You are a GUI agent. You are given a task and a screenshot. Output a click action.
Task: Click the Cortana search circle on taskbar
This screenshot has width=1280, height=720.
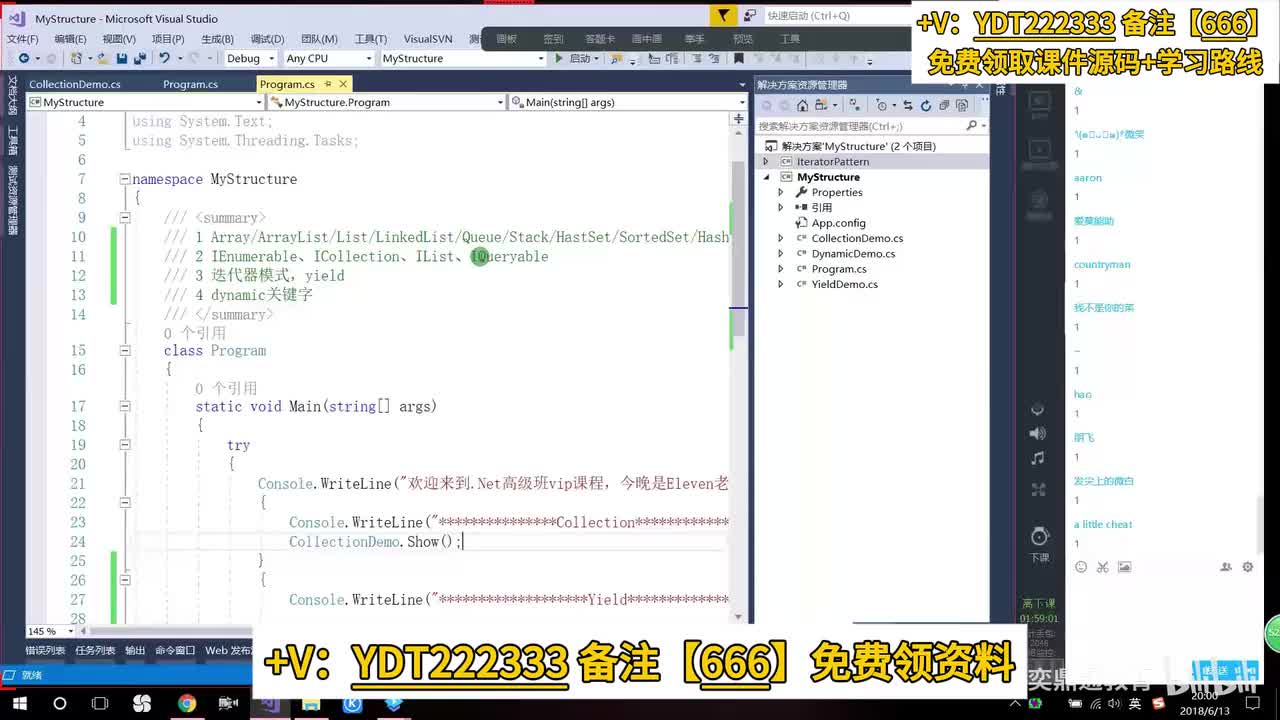coord(59,704)
